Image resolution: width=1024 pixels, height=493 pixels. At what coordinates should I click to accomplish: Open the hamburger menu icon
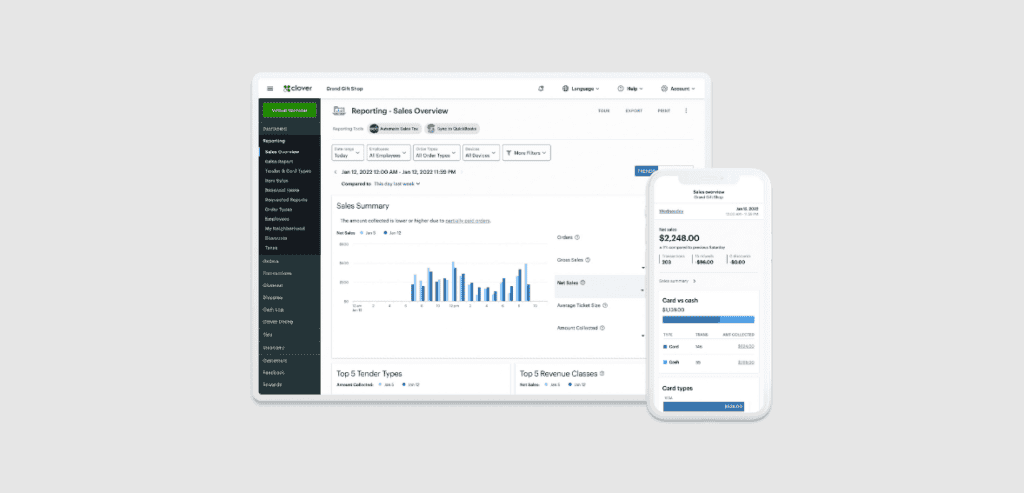coord(270,89)
